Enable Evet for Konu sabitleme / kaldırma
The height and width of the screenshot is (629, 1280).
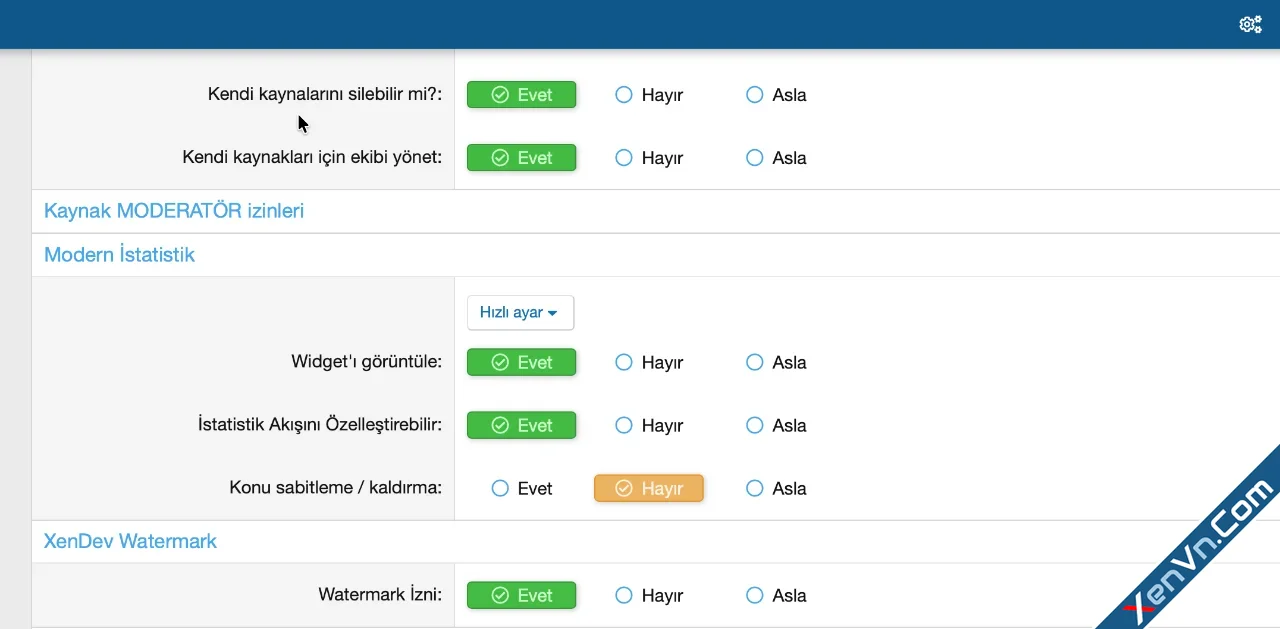[500, 488]
